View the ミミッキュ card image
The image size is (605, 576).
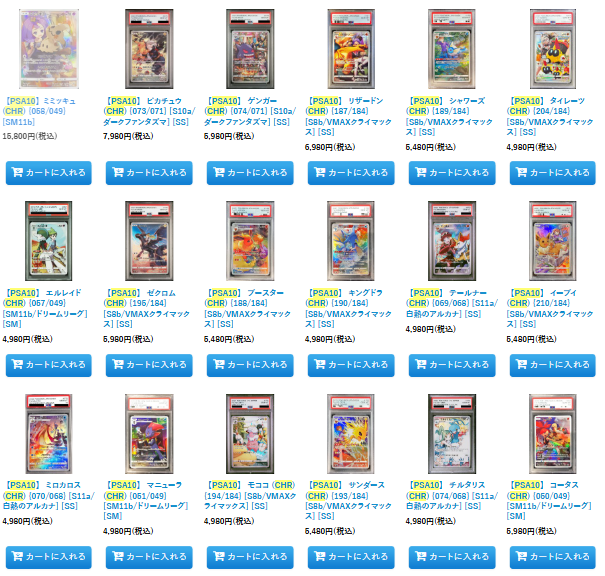[49, 49]
